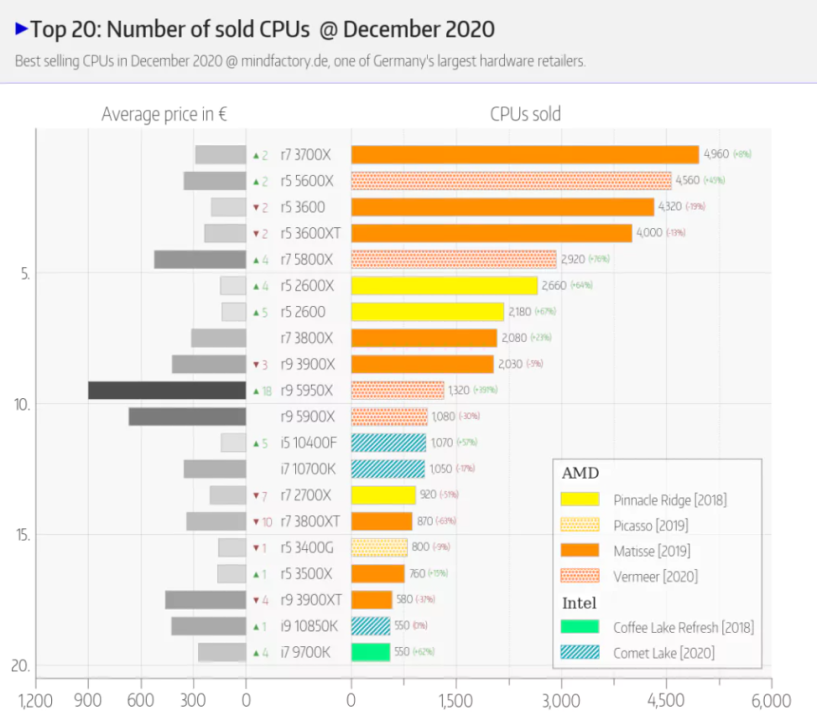
Task: Select the hatched Comet Lake legend swatch
Action: tap(579, 653)
